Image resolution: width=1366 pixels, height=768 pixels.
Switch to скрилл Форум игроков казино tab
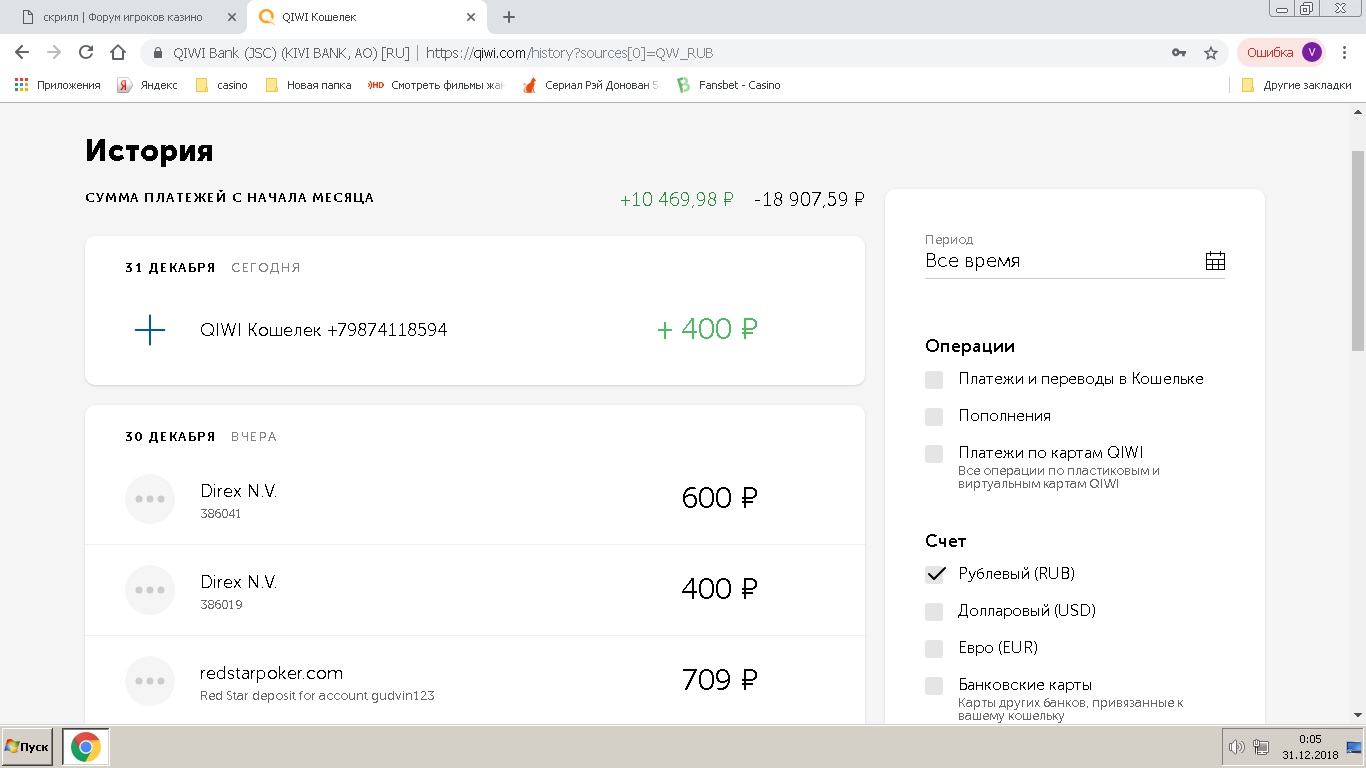pyautogui.click(x=123, y=17)
